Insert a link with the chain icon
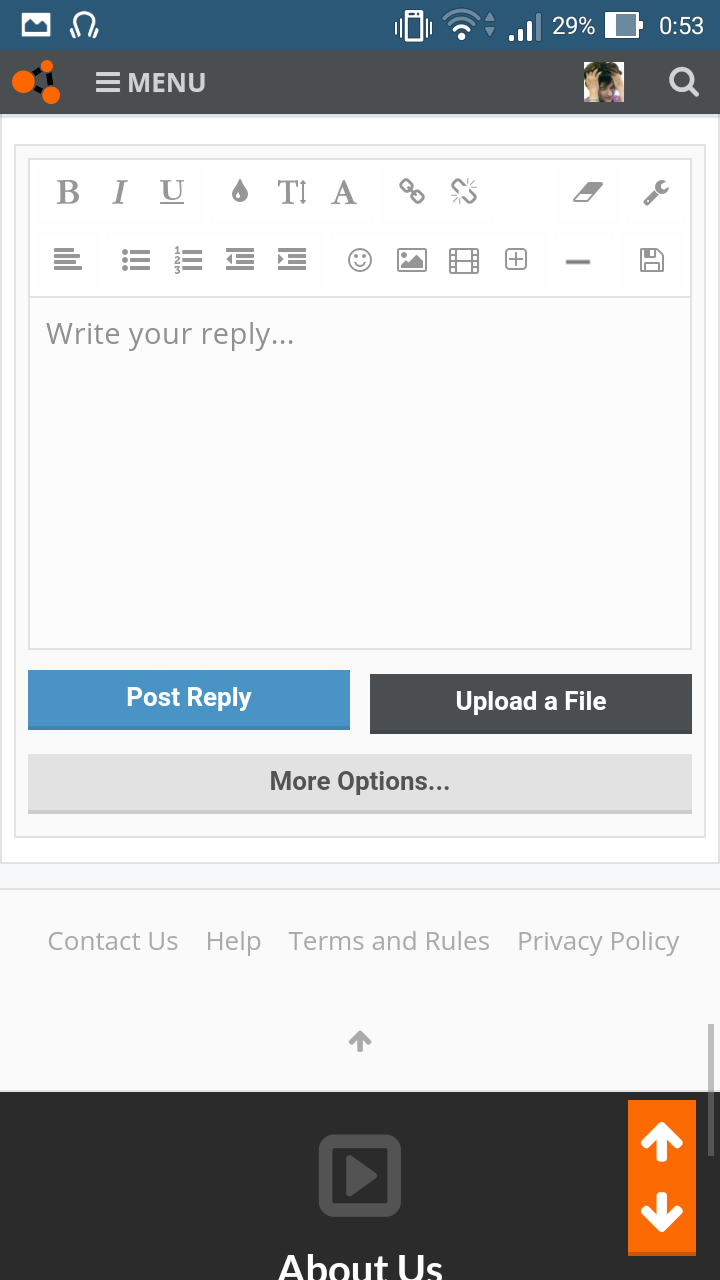 point(412,192)
